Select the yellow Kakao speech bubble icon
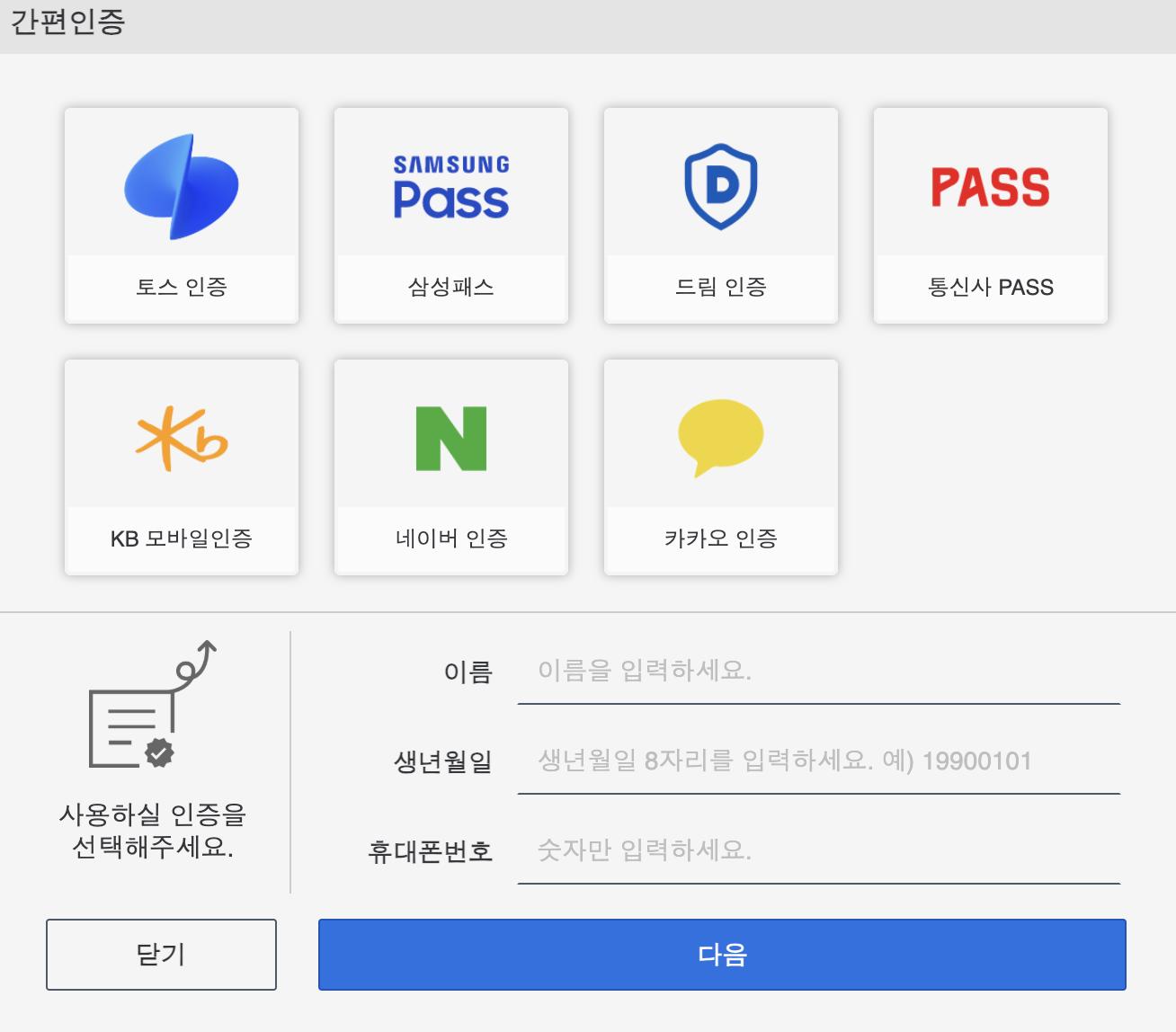Screen dimensions: 1176x1032 click(x=721, y=438)
